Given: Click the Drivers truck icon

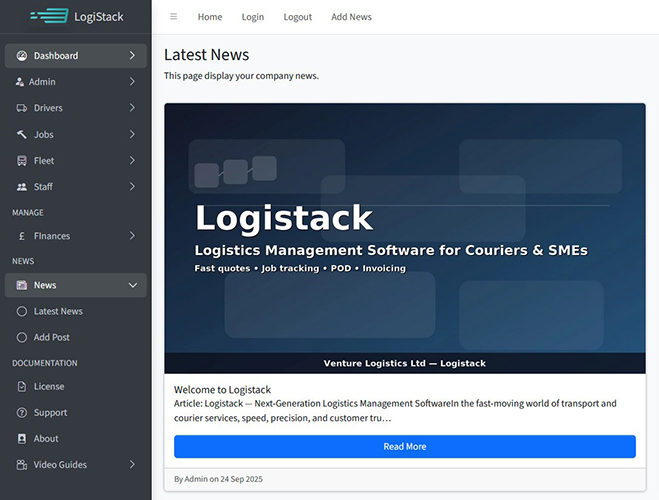Looking at the screenshot, I should tap(22, 108).
